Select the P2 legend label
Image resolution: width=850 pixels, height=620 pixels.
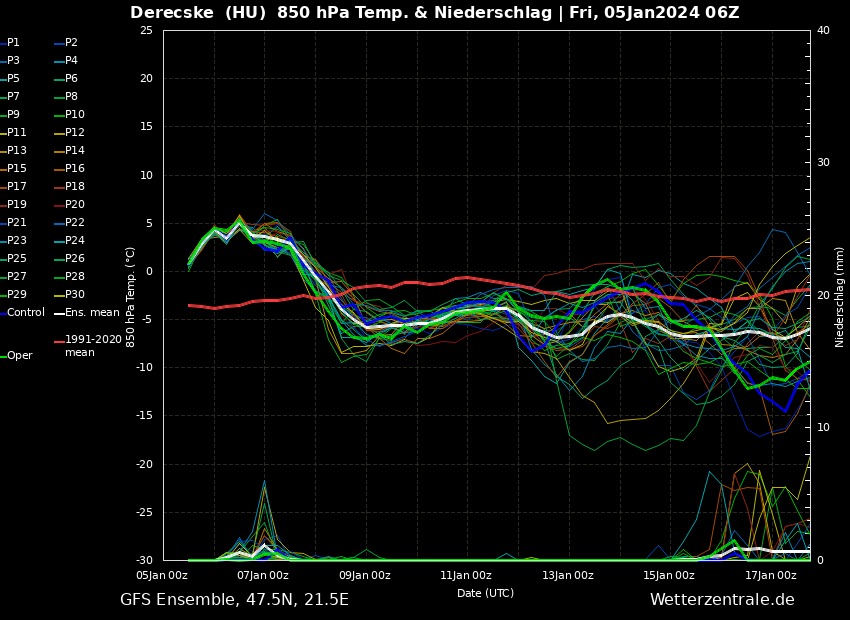71,43
